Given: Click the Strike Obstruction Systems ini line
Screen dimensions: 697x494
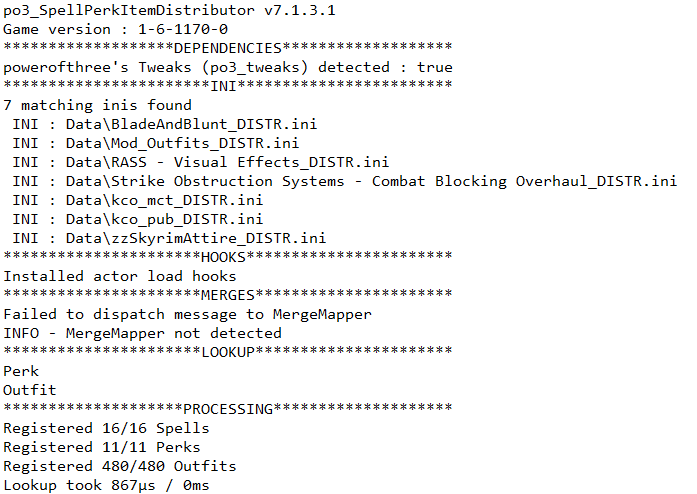Looking at the screenshot, I should [x=344, y=181].
